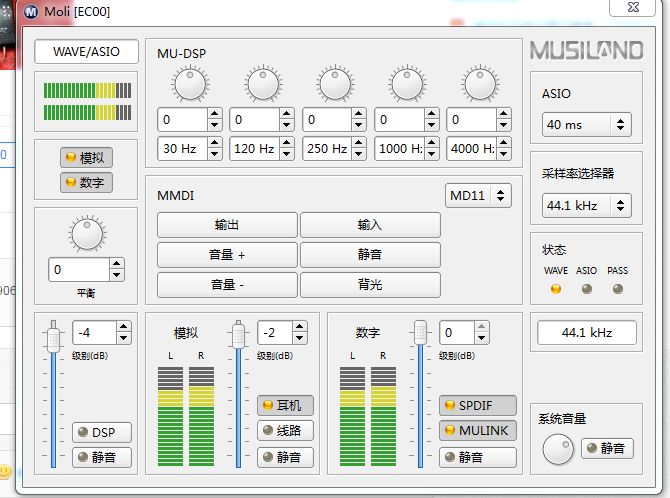This screenshot has width=670, height=498.
Task: Open the 120 Hz frequency selector
Action: click(x=262, y=148)
